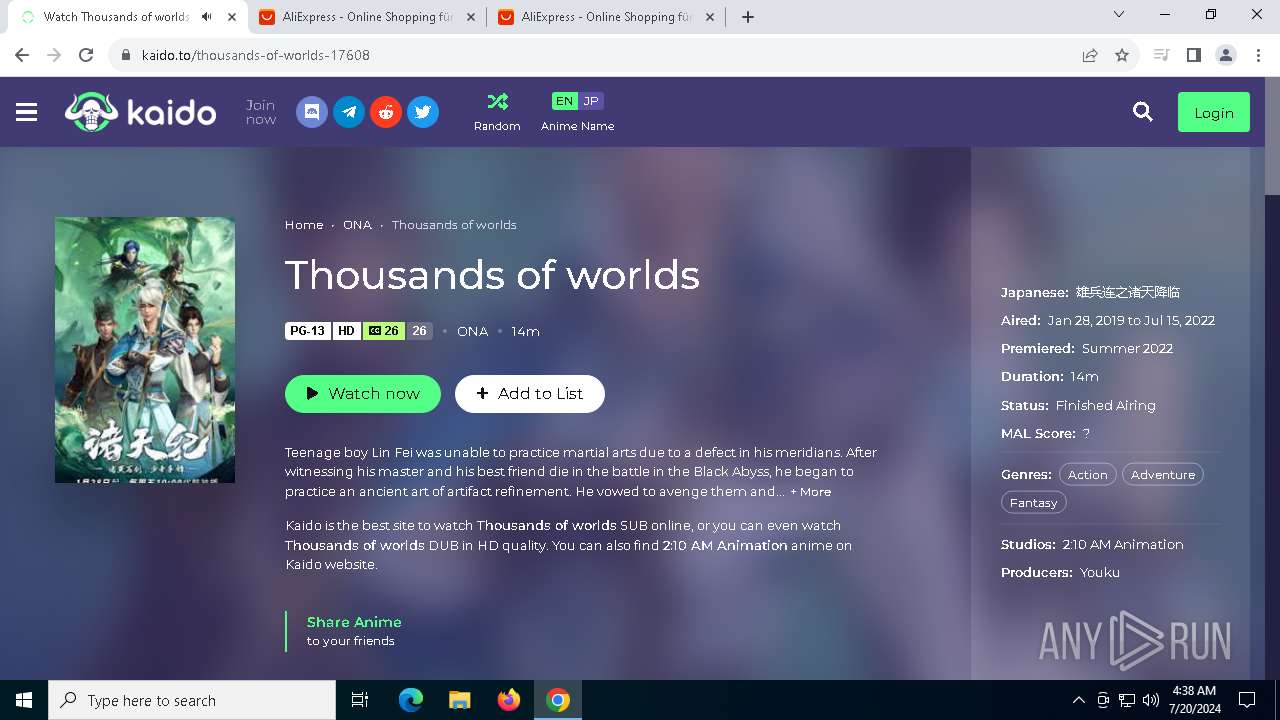Click the address bar URL
Image resolution: width=1280 pixels, height=720 pixels.
tap(256, 55)
